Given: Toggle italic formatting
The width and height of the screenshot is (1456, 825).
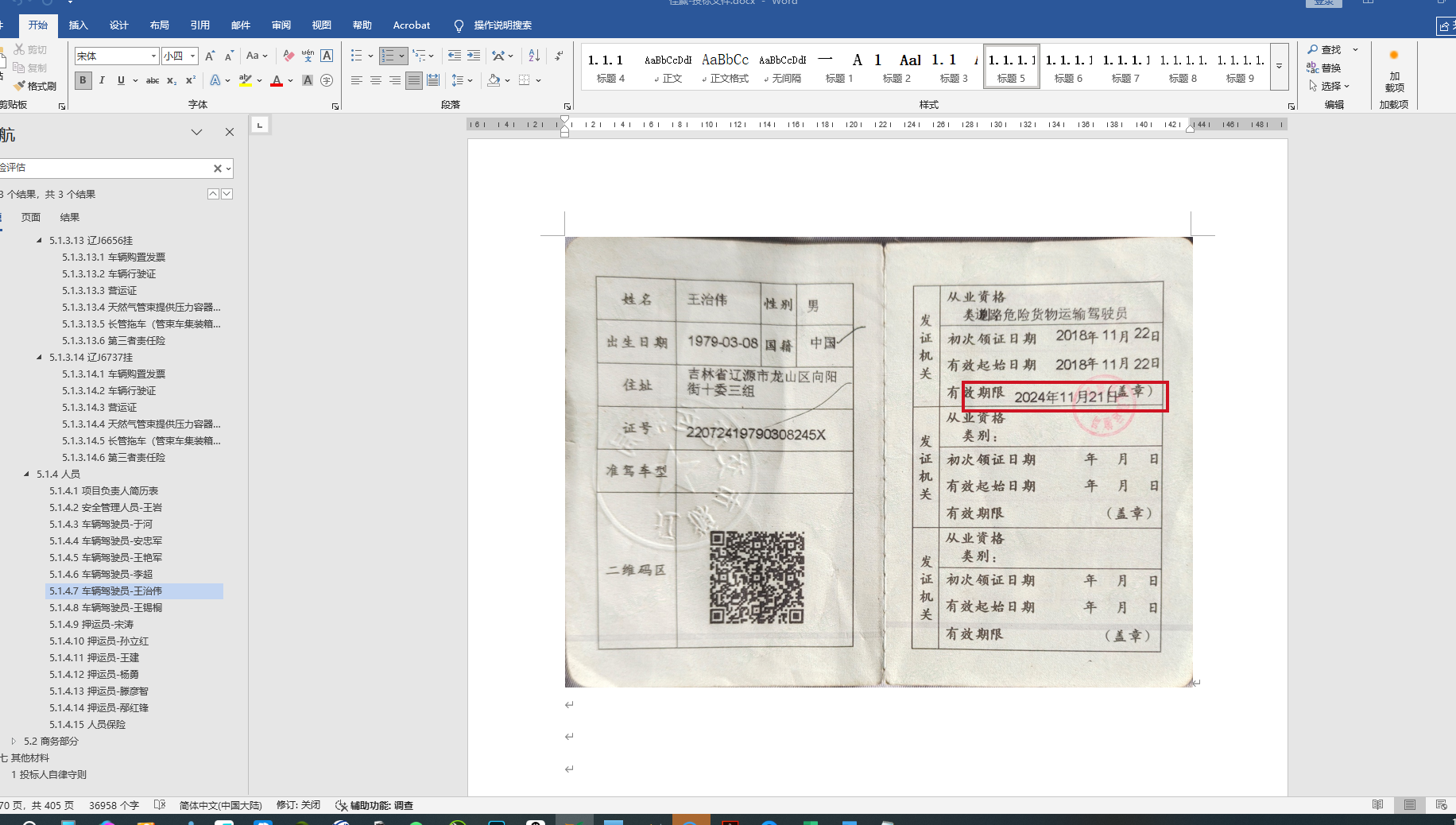Looking at the screenshot, I should tap(102, 80).
